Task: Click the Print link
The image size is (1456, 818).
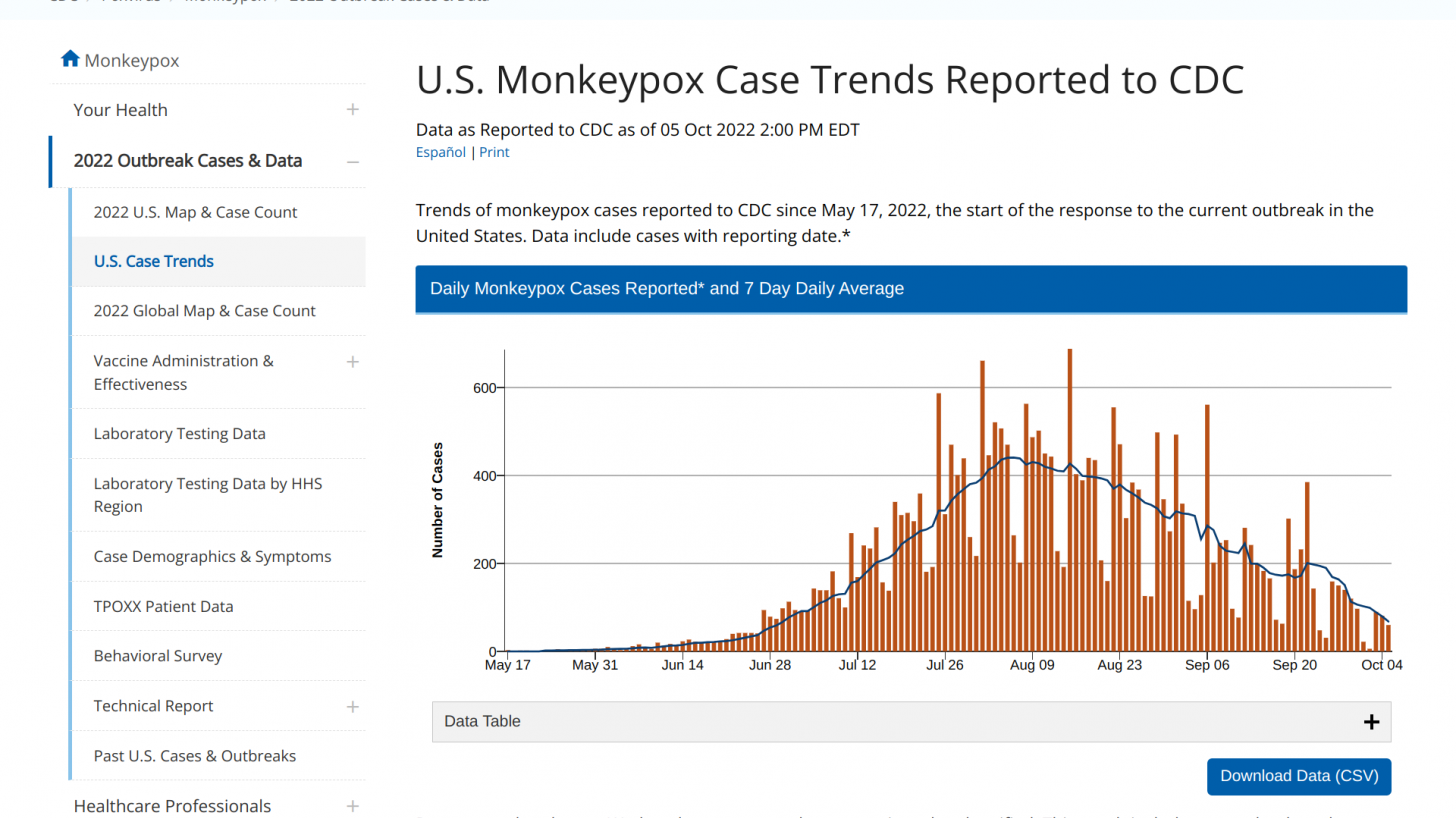Action: click(494, 153)
